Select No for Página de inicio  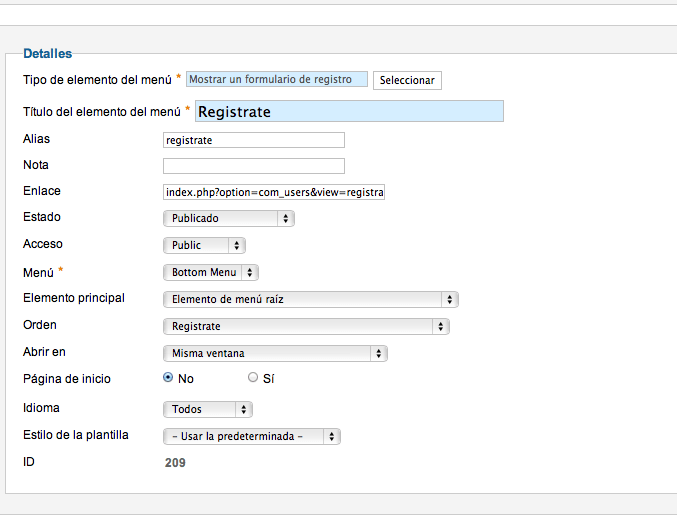click(x=168, y=378)
